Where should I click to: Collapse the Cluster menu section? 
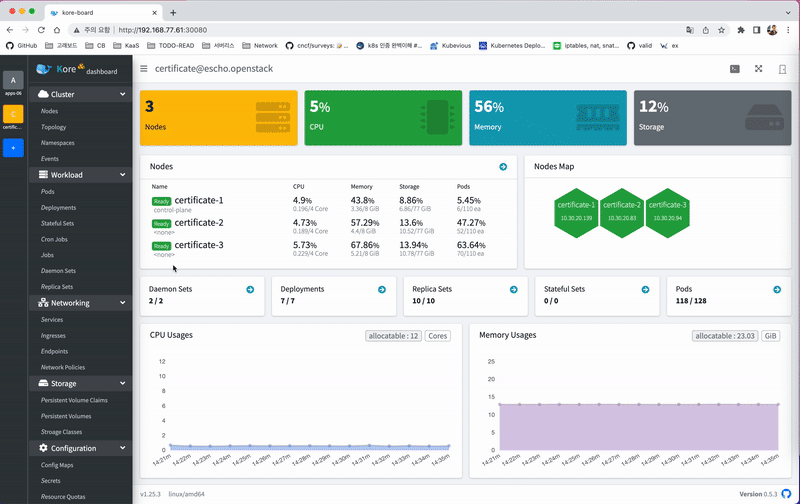[x=80, y=94]
